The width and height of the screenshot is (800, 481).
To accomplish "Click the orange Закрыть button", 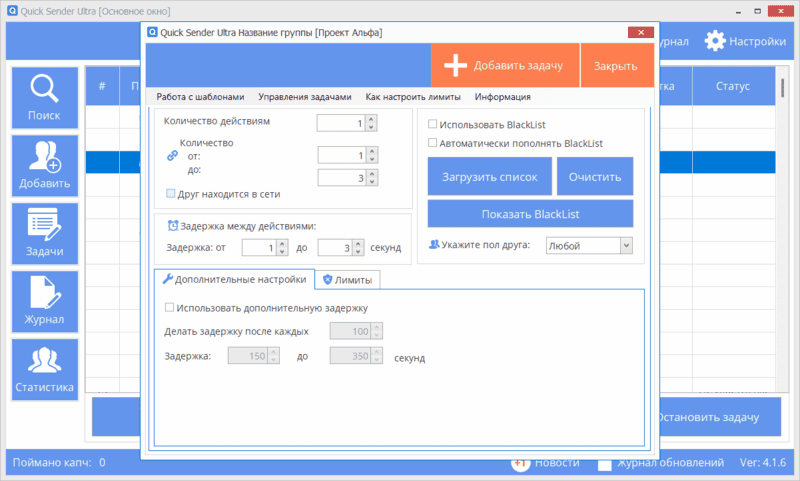I will click(x=617, y=65).
